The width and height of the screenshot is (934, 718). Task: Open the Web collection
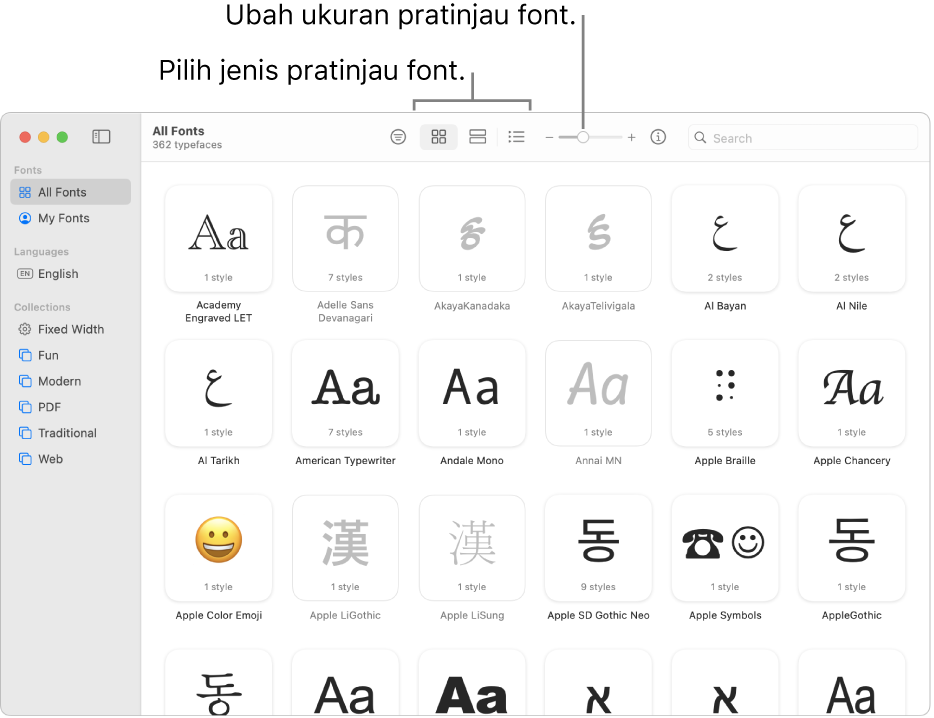pyautogui.click(x=70, y=459)
